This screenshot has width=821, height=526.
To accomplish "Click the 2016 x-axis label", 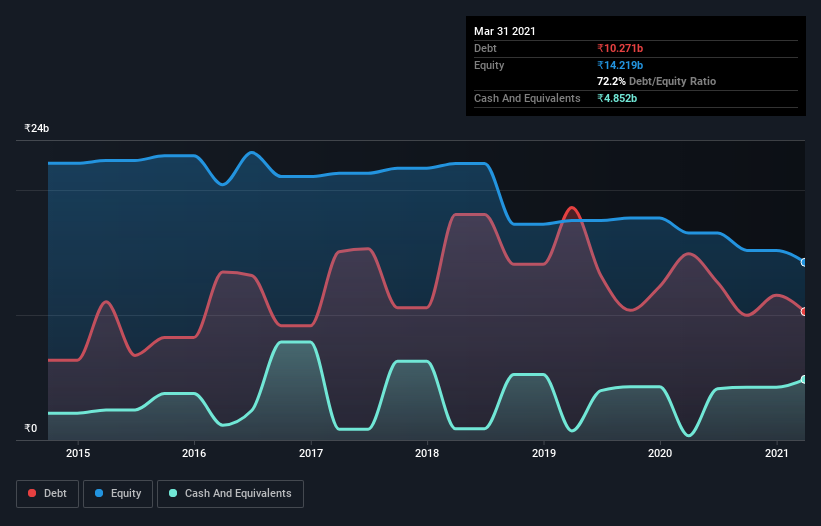I will tap(194, 453).
